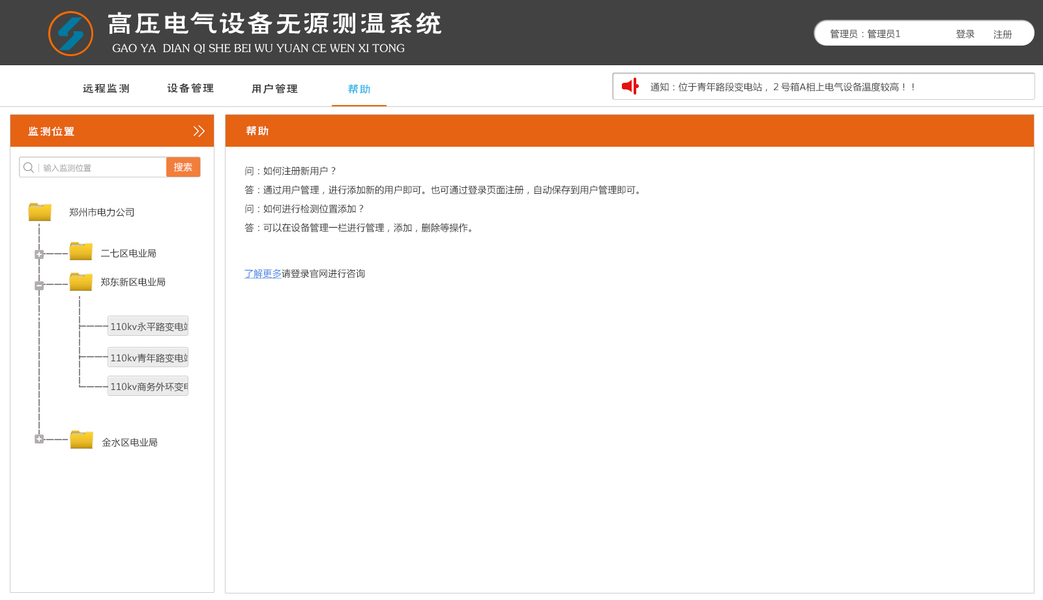Screen dimensions: 1043x600
Task: Select the 金水区电业局 label
Action: click(x=130, y=442)
